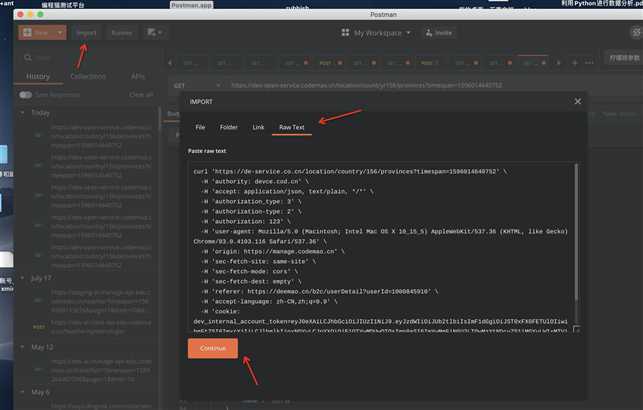Switch to the APIs sidebar tab
This screenshot has height=410, width=643.
[138, 77]
